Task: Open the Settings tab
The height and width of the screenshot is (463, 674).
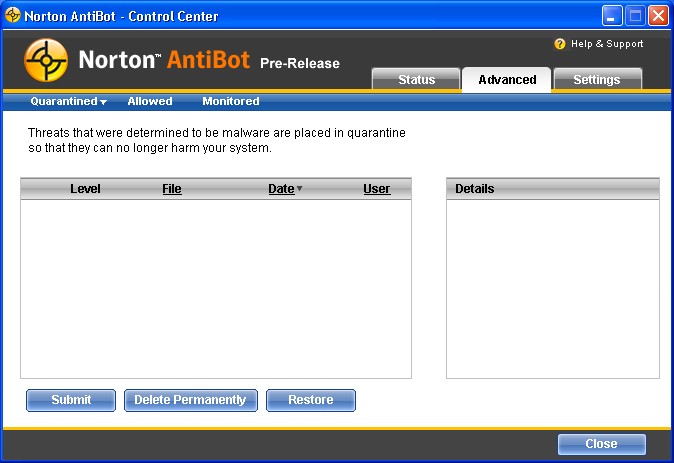Action: [x=597, y=80]
